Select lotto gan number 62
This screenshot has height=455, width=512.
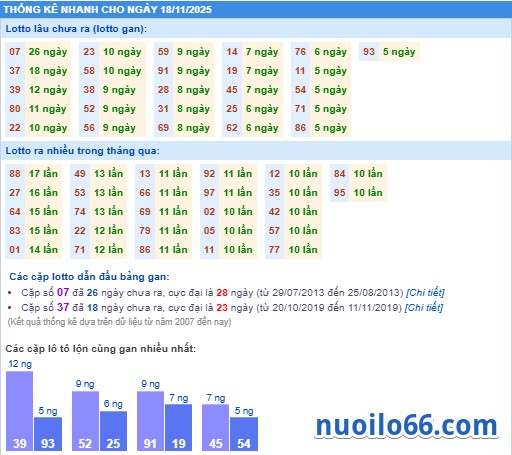pos(232,128)
